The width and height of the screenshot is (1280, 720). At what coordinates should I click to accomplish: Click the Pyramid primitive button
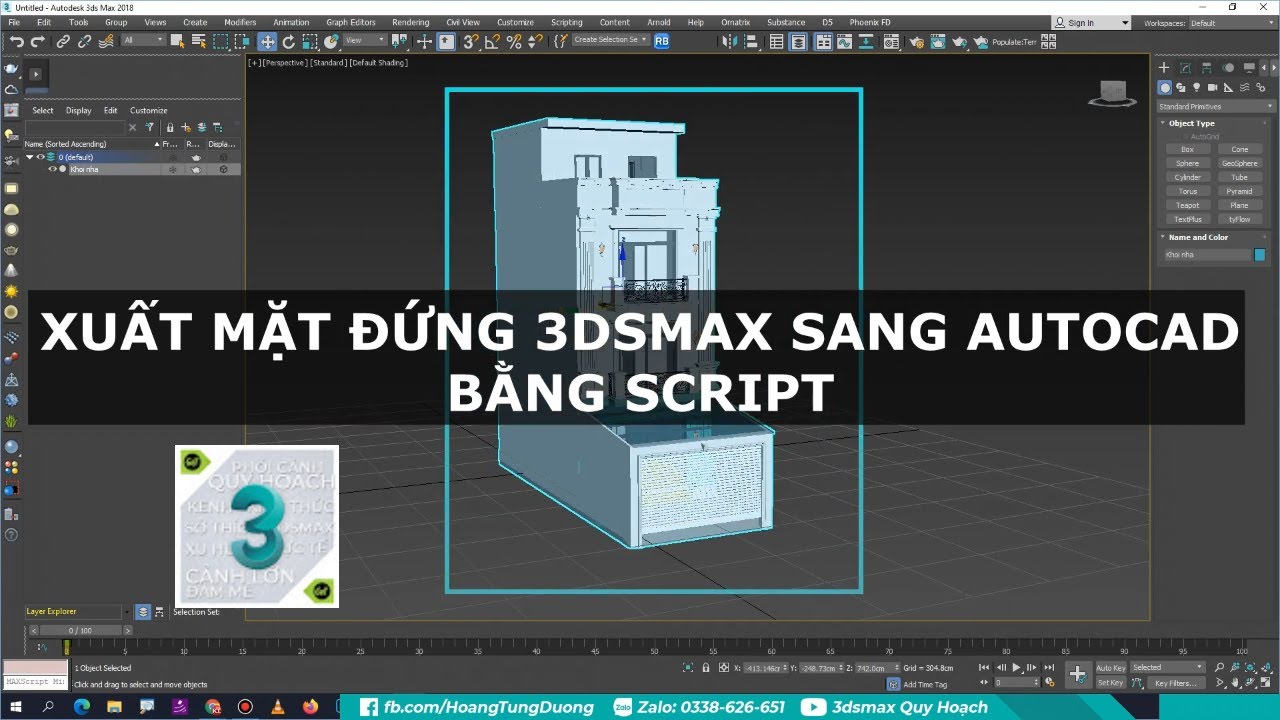[x=1239, y=191]
